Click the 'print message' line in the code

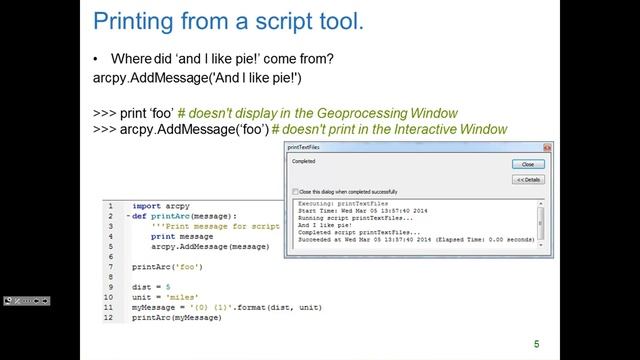point(182,236)
